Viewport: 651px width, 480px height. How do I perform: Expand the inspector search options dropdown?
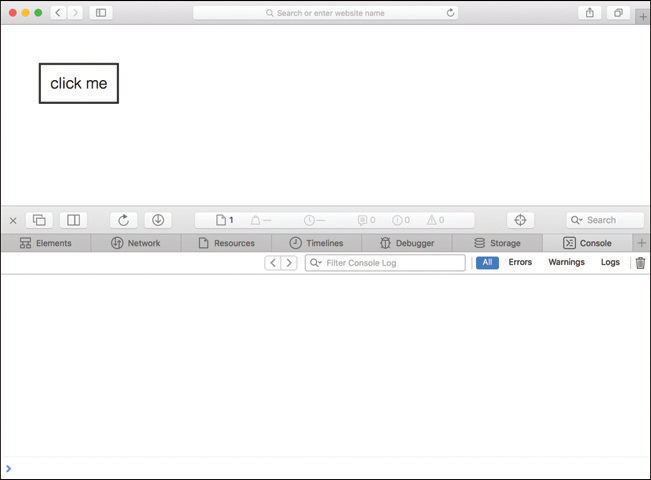[x=577, y=220]
